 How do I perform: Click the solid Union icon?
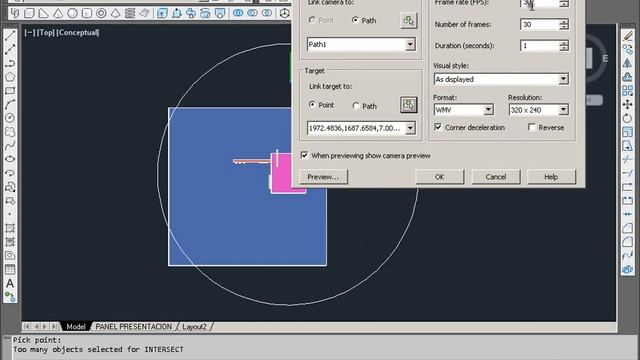tap(238, 13)
